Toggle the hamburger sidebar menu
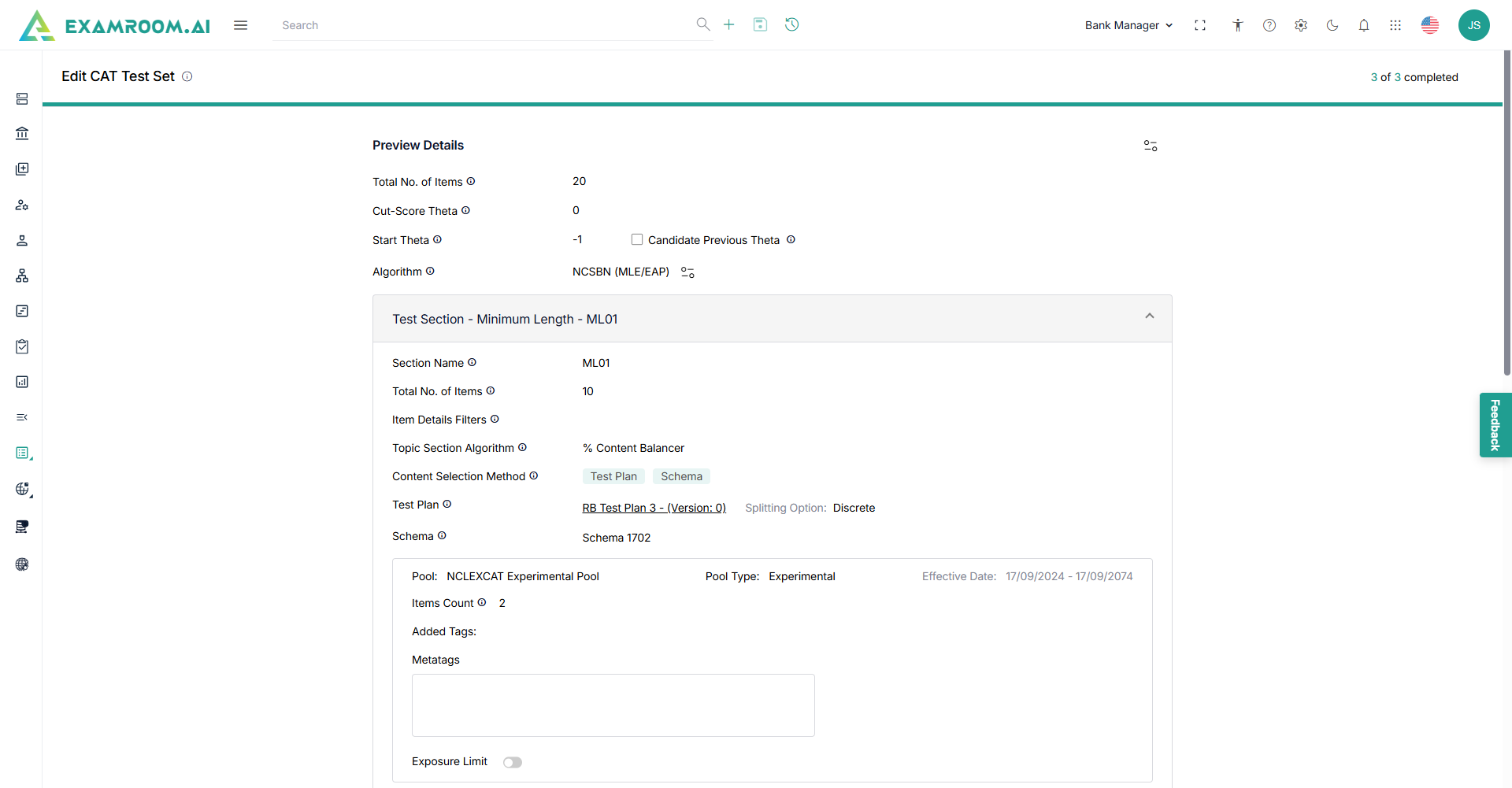This screenshot has width=1512, height=788. pos(241,25)
